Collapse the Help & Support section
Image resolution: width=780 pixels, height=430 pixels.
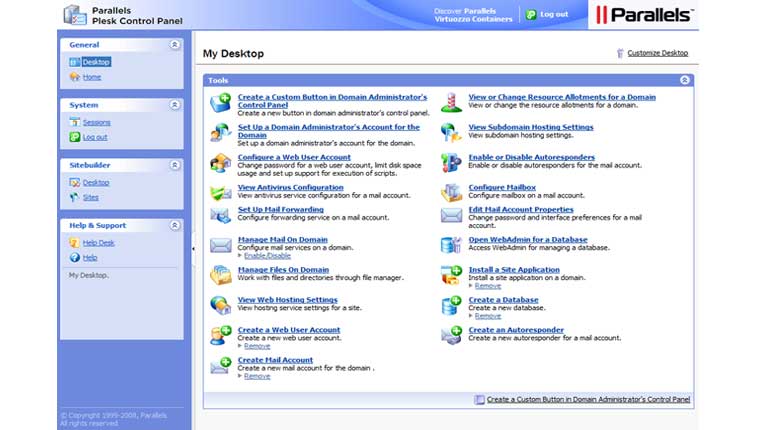pyautogui.click(x=175, y=225)
